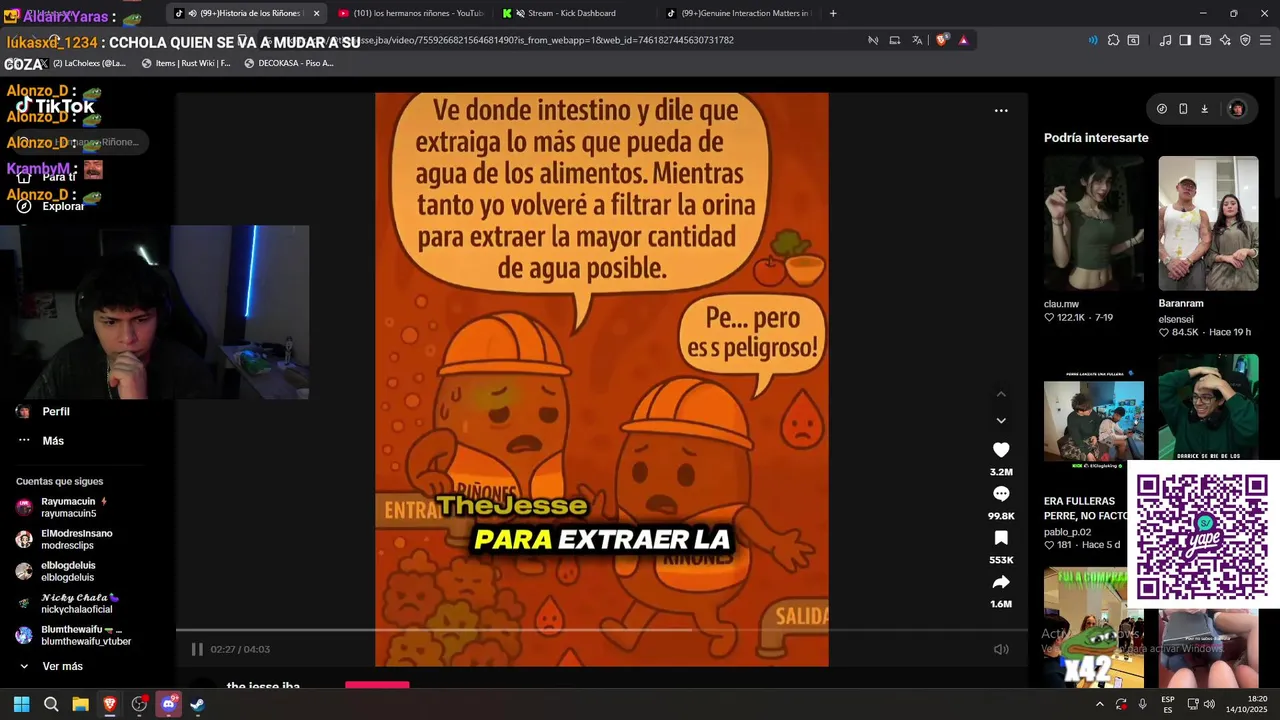
Task: Open Nicky Chala followed account
Action: coord(75,603)
